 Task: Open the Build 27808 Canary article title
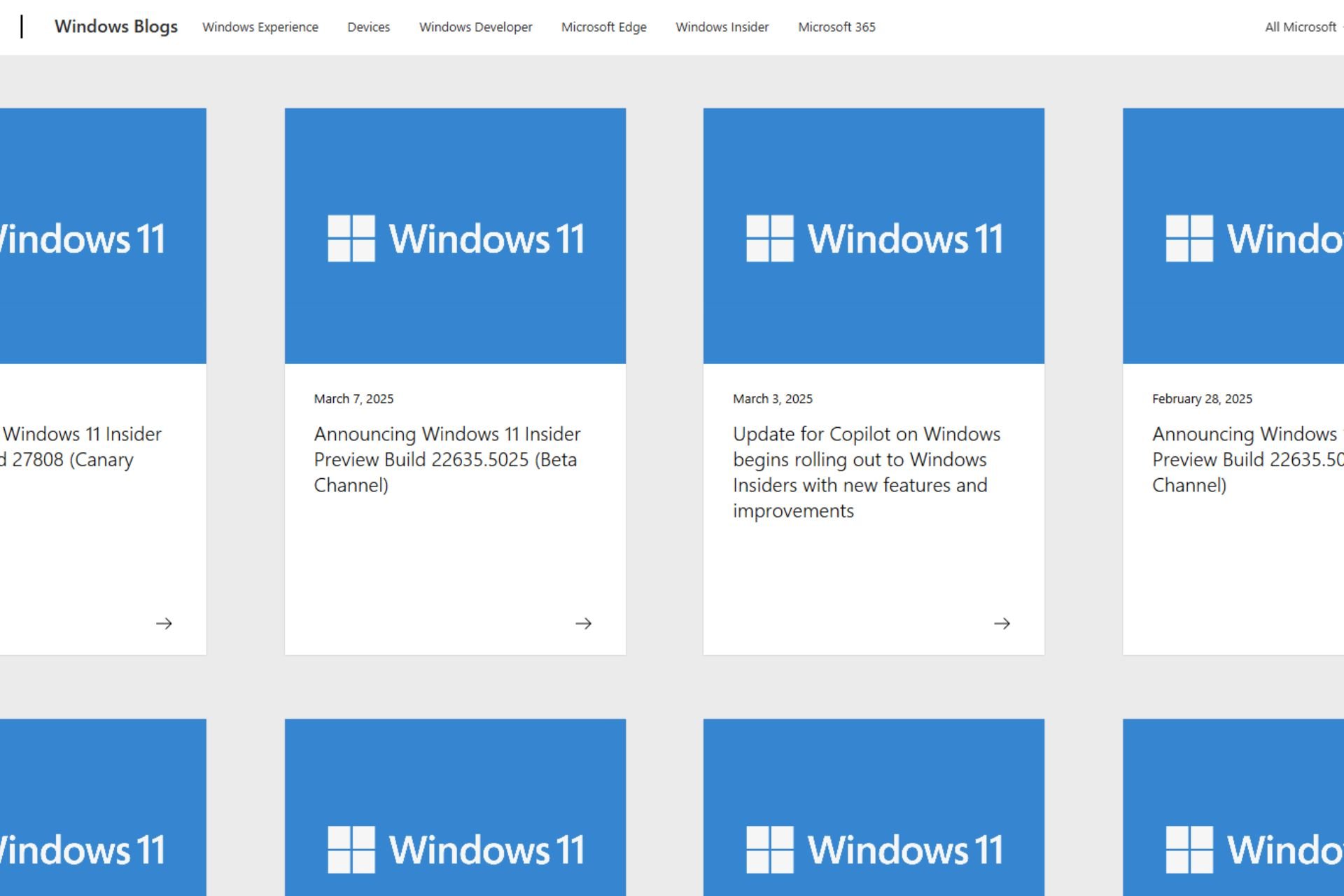[80, 447]
